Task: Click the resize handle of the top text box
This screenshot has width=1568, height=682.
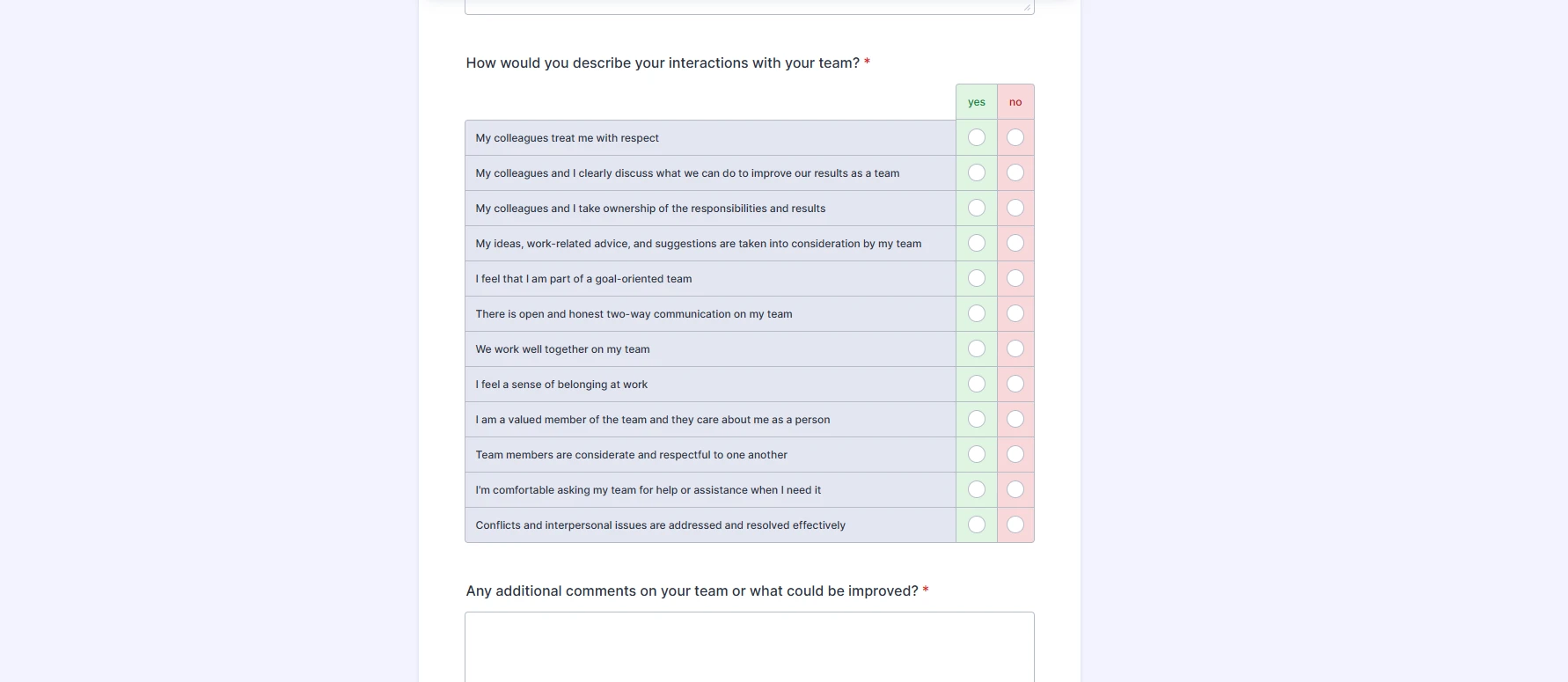Action: [x=1028, y=7]
